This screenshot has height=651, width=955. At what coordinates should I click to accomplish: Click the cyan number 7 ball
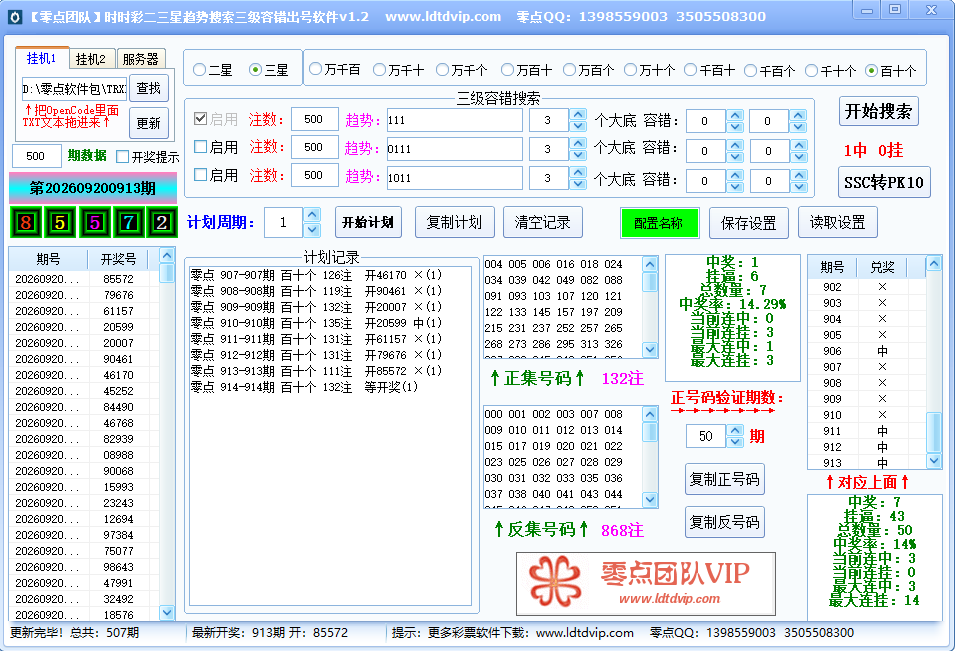pyautogui.click(x=128, y=222)
